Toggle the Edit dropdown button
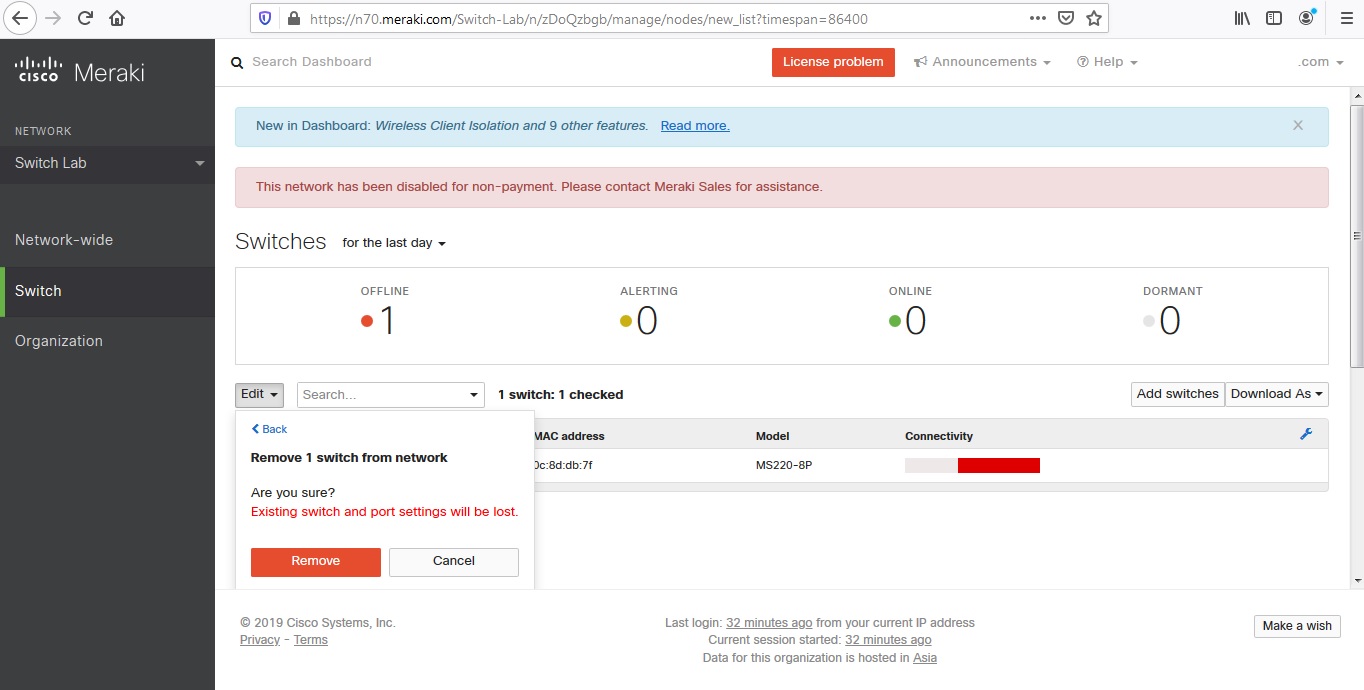The width and height of the screenshot is (1364, 690). point(259,395)
